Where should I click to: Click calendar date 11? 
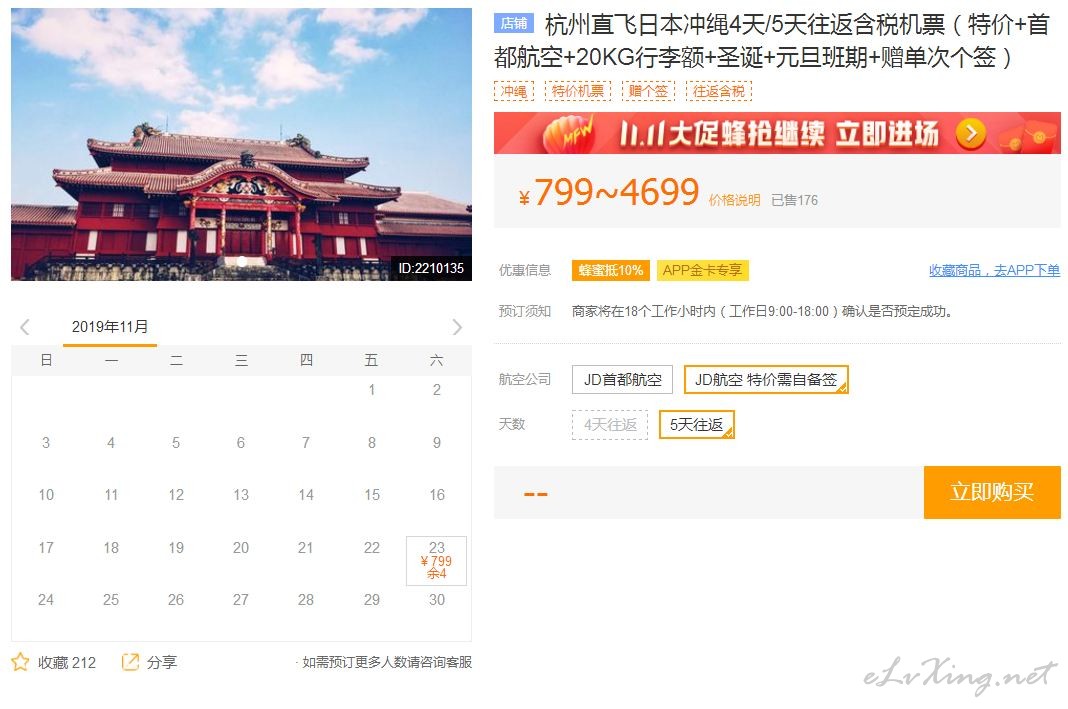tap(111, 494)
